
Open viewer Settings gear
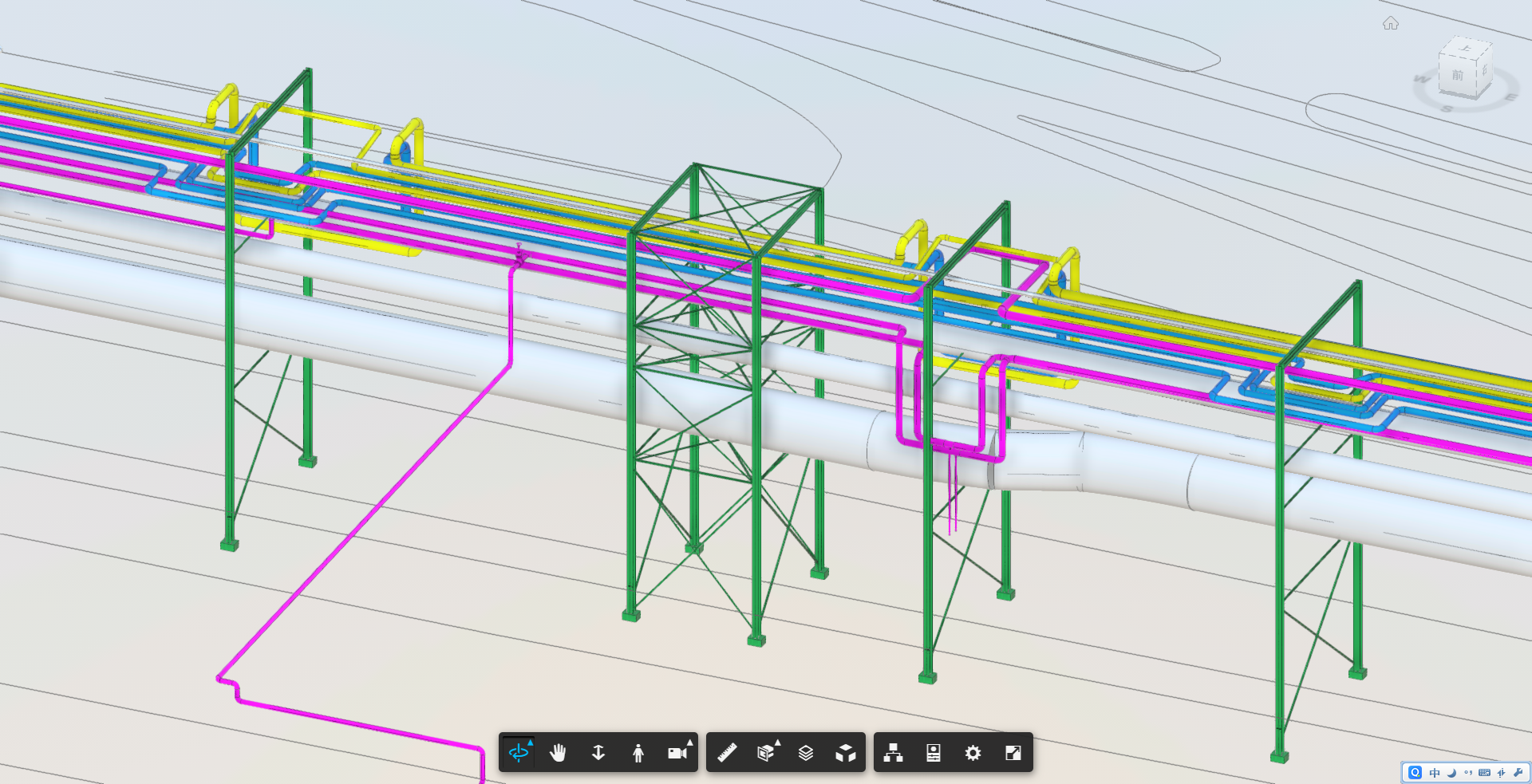[x=973, y=753]
